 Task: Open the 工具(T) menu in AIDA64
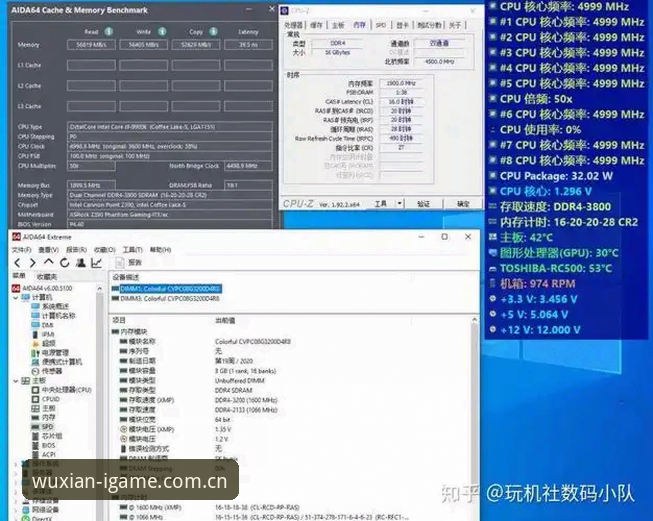pyautogui.click(x=132, y=250)
